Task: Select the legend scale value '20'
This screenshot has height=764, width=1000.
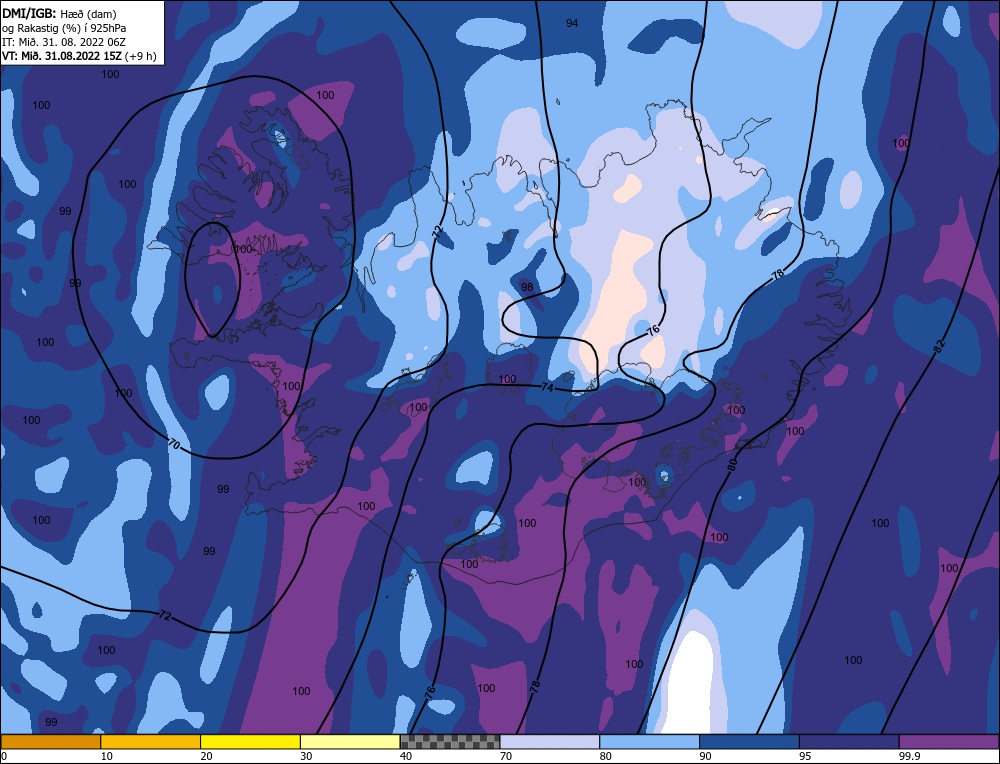Action: coord(207,756)
